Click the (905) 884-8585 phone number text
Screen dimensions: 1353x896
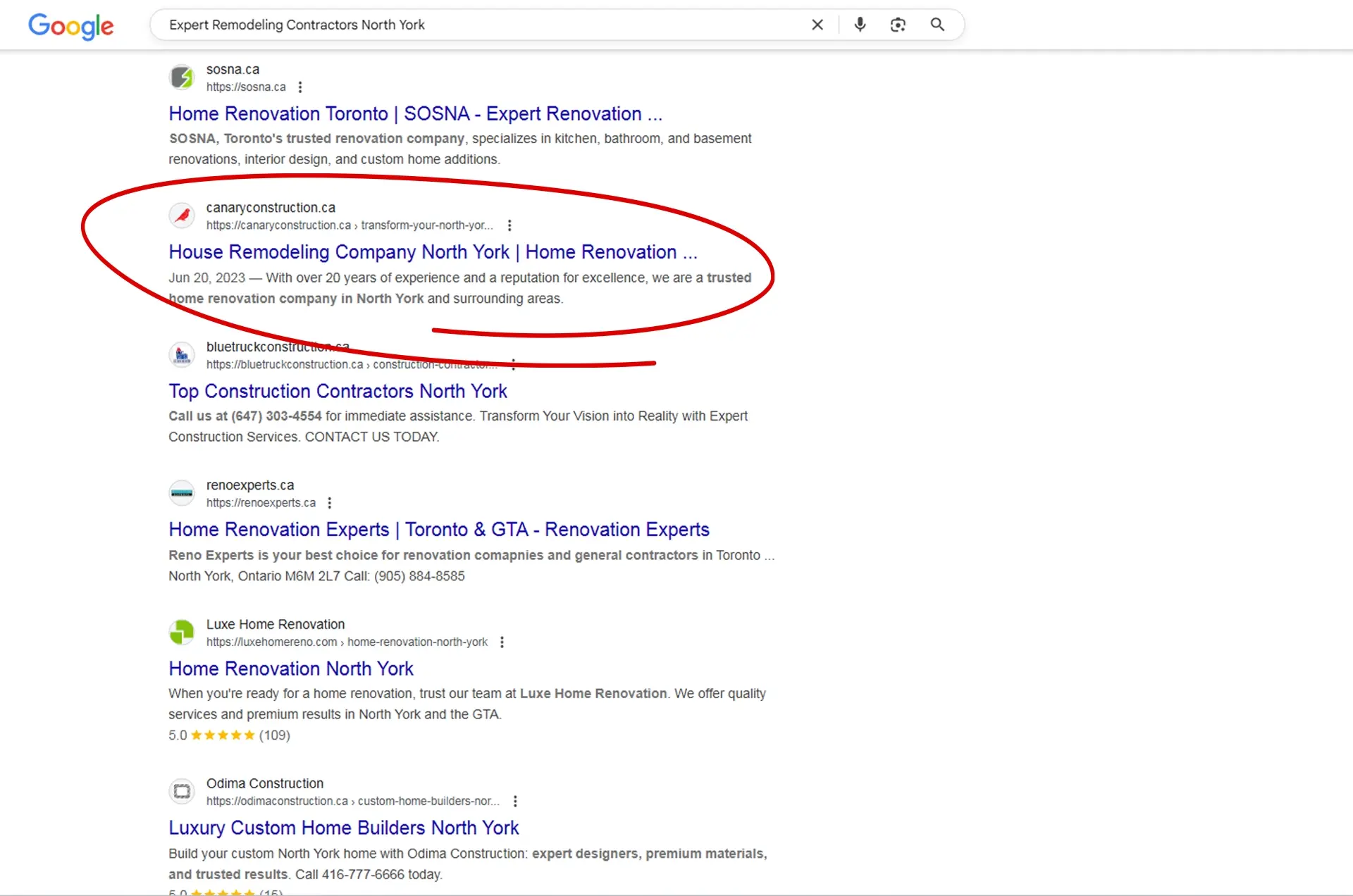pyautogui.click(x=419, y=576)
